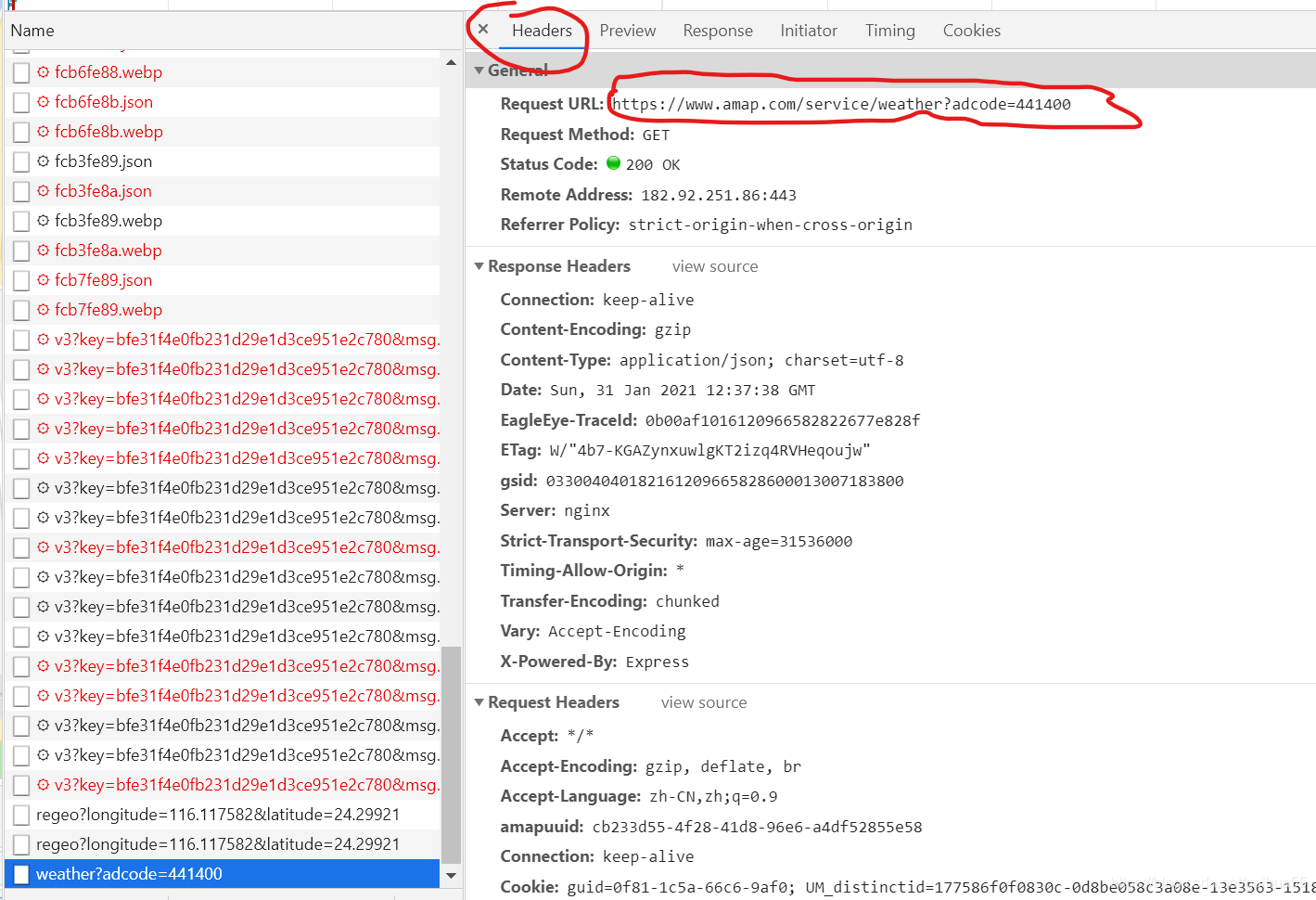Switch to the Initiator tab
This screenshot has width=1316, height=900.
[x=809, y=31]
